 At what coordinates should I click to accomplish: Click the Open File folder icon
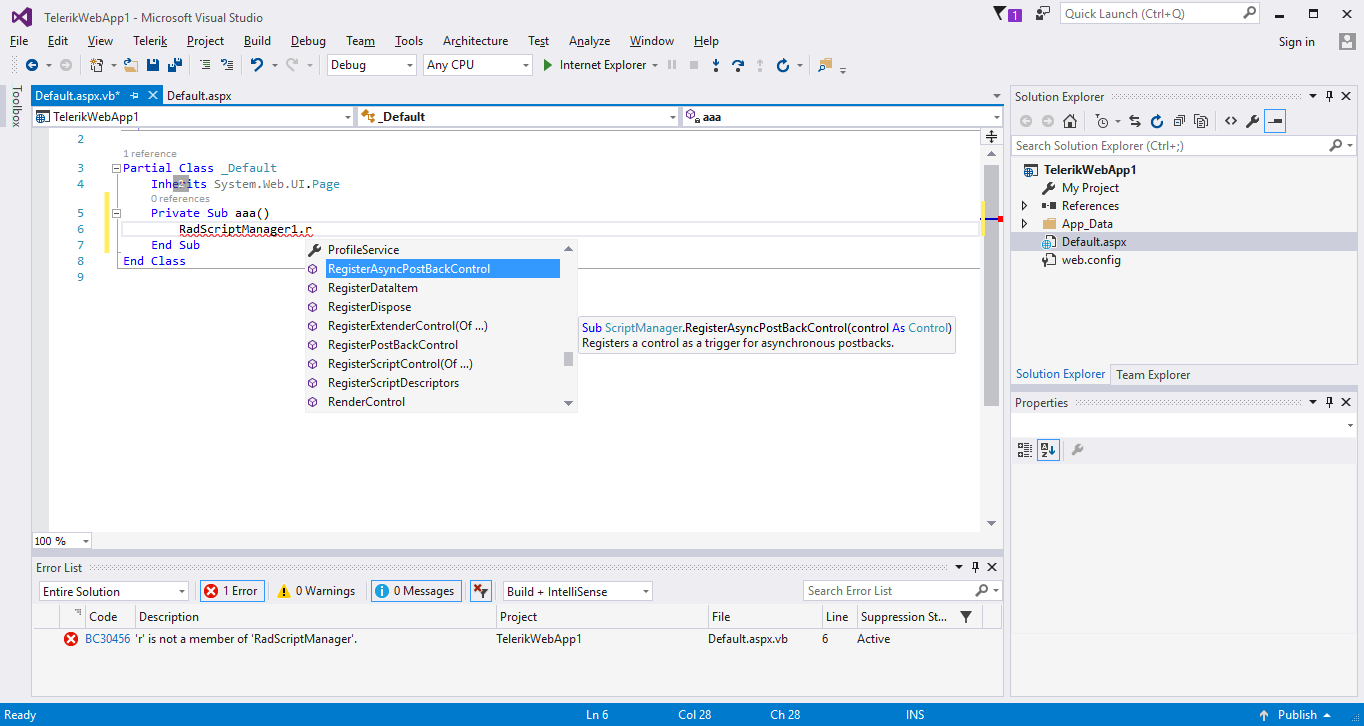[x=130, y=65]
